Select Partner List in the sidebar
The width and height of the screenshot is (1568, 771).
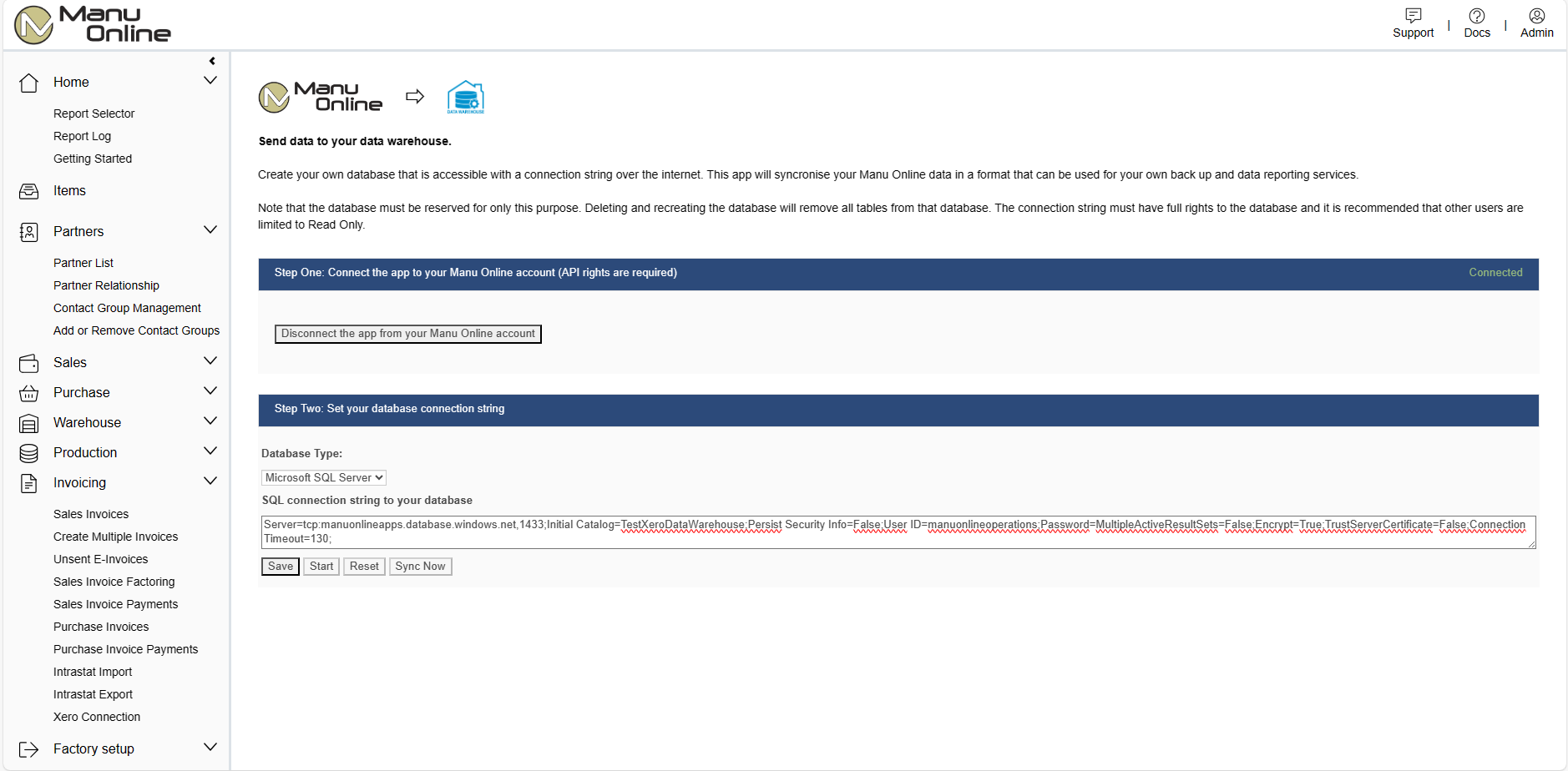[83, 263]
